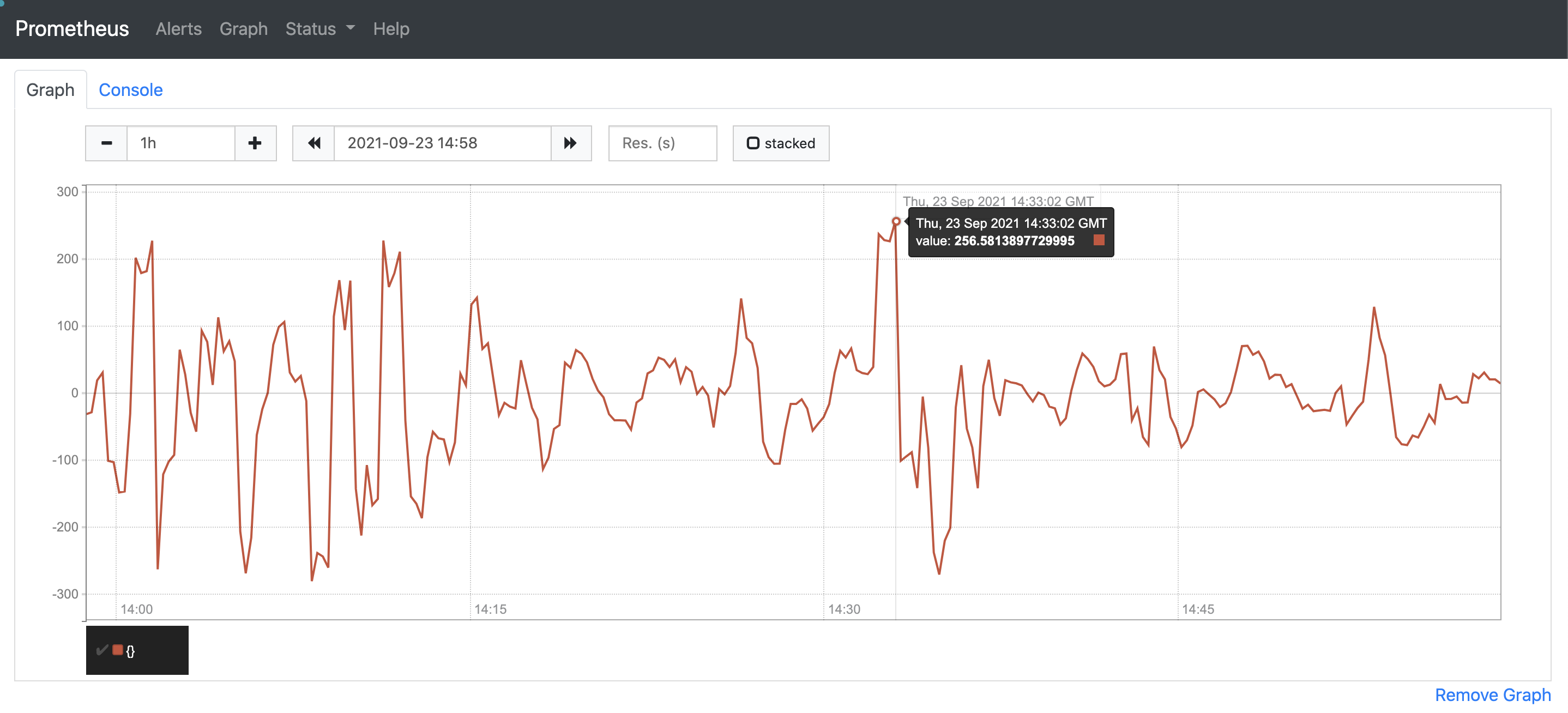1568x713 pixels.
Task: Click the stacked checkbox square icon
Action: pos(754,143)
